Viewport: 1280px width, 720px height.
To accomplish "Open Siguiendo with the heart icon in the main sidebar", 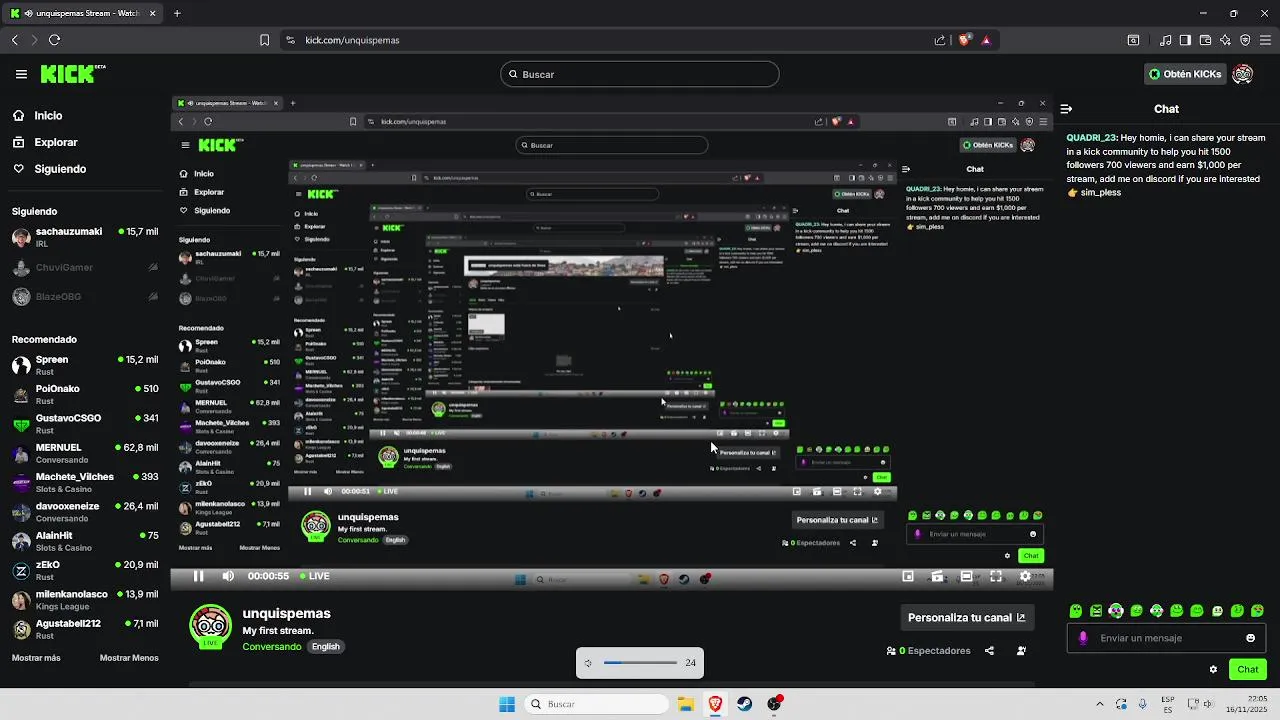I will [49, 169].
